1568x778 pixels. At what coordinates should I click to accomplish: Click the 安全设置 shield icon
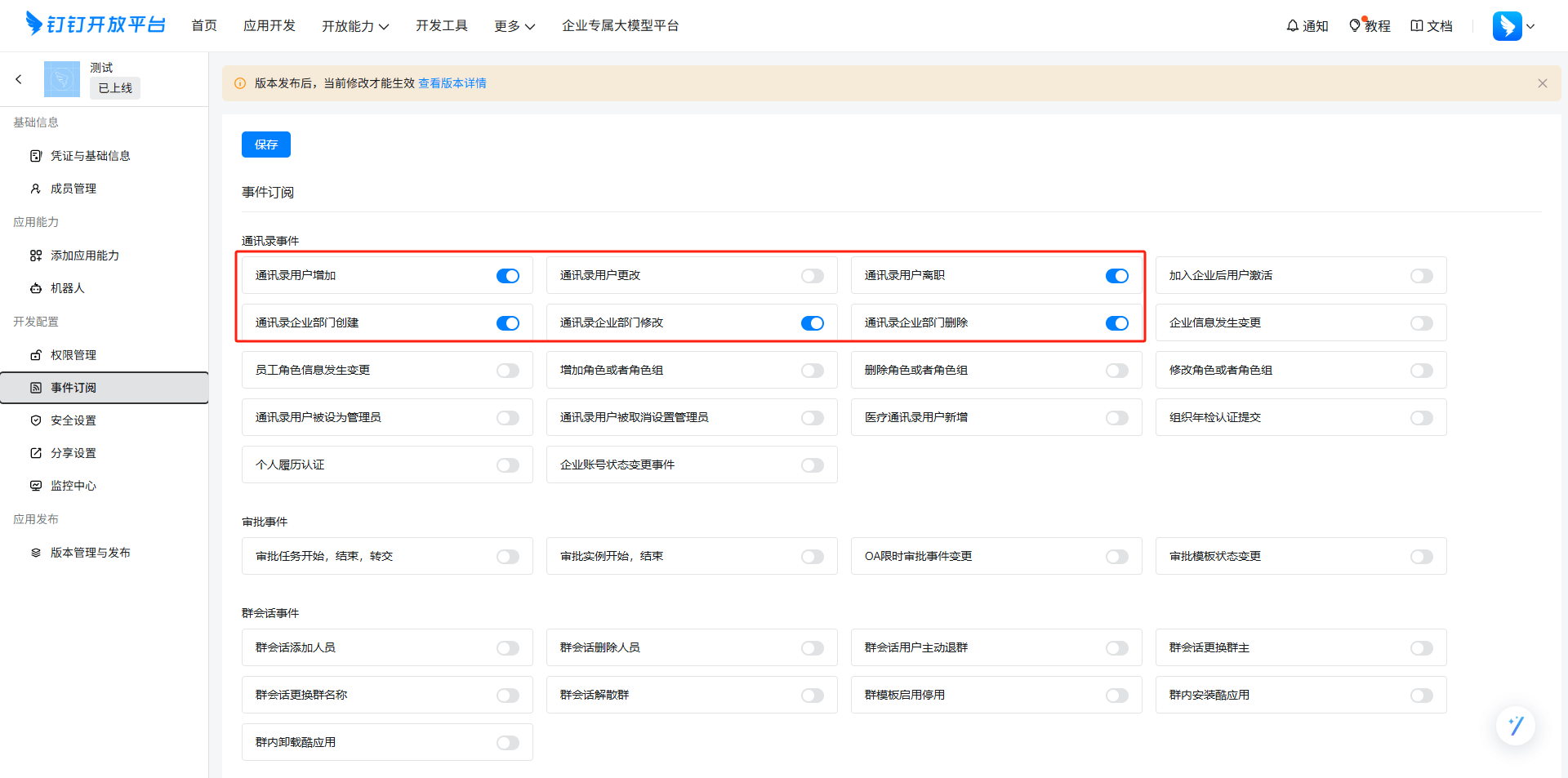pos(36,420)
